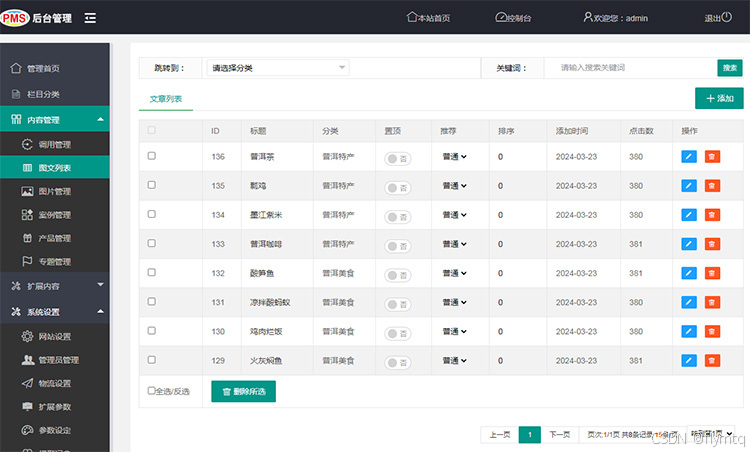
Task: Open 扩展参数 in sidebar
Action: [55, 407]
